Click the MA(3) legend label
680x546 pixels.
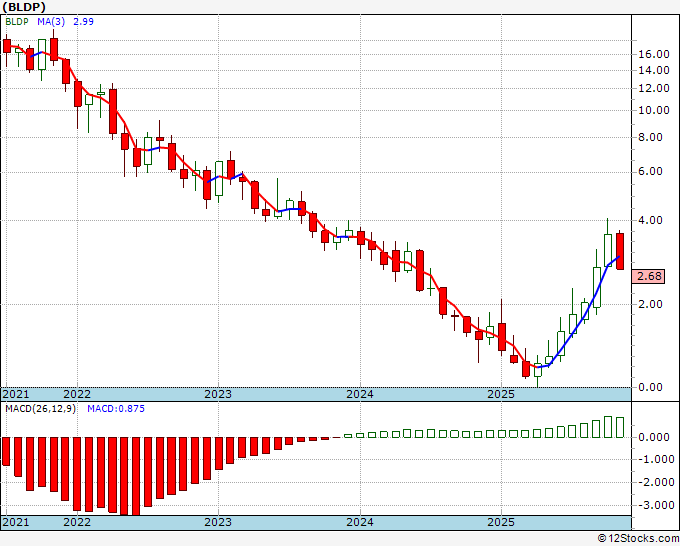(51, 22)
